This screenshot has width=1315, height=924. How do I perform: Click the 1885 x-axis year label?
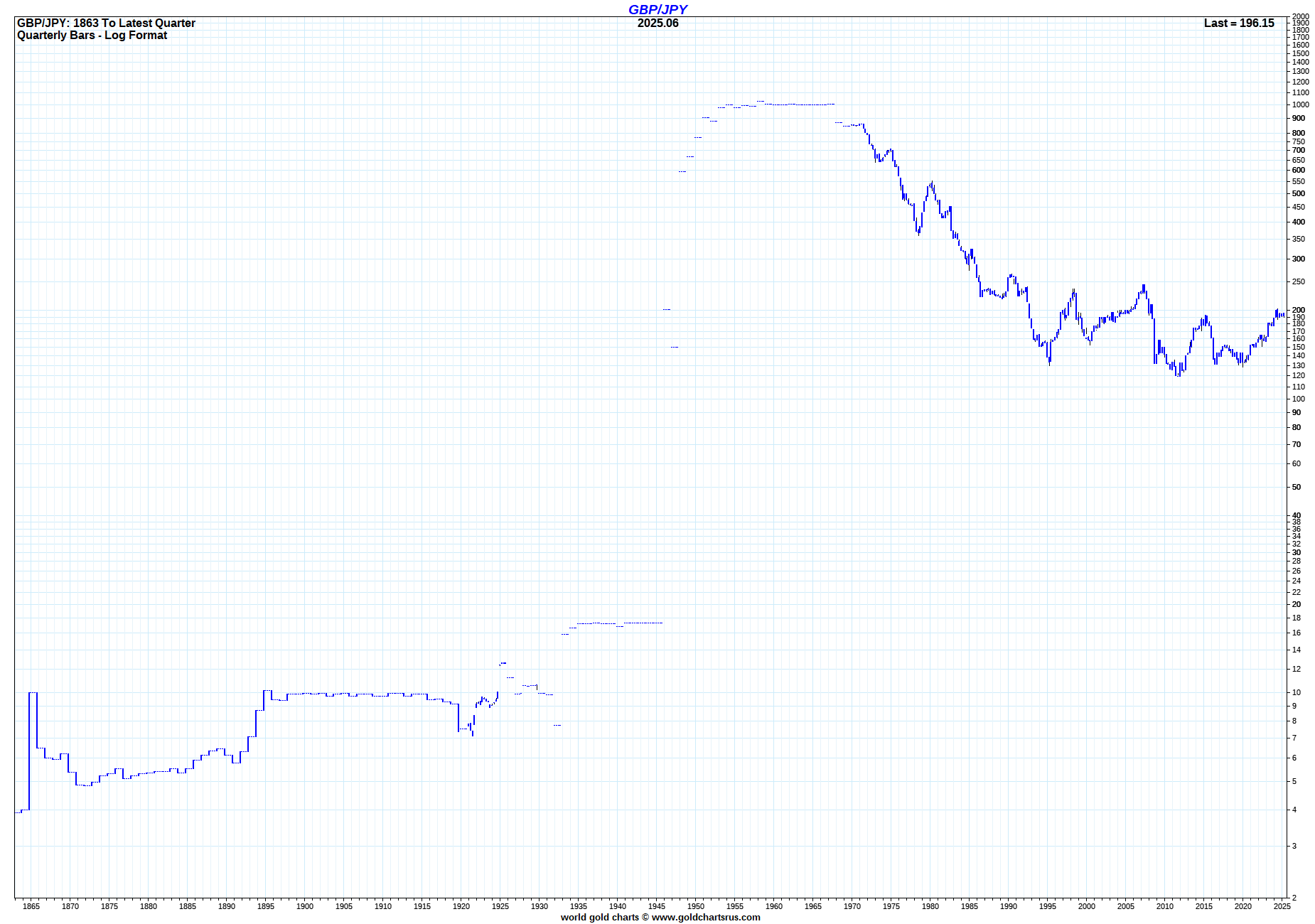coord(188,906)
